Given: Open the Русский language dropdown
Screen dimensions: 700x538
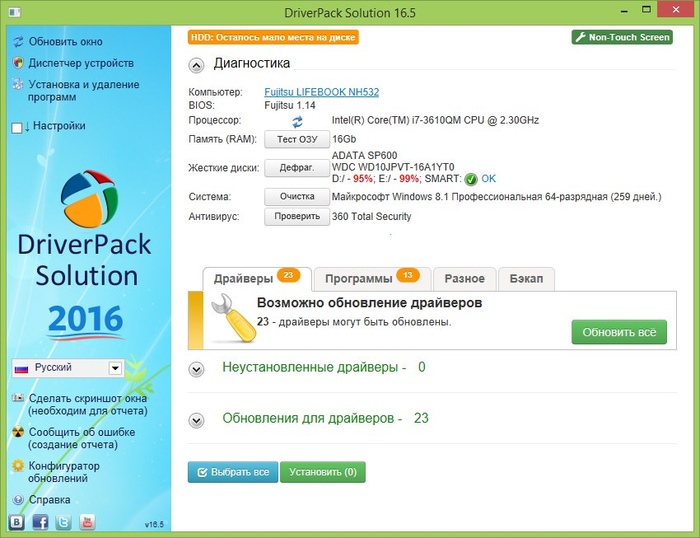Looking at the screenshot, I should 66,368.
